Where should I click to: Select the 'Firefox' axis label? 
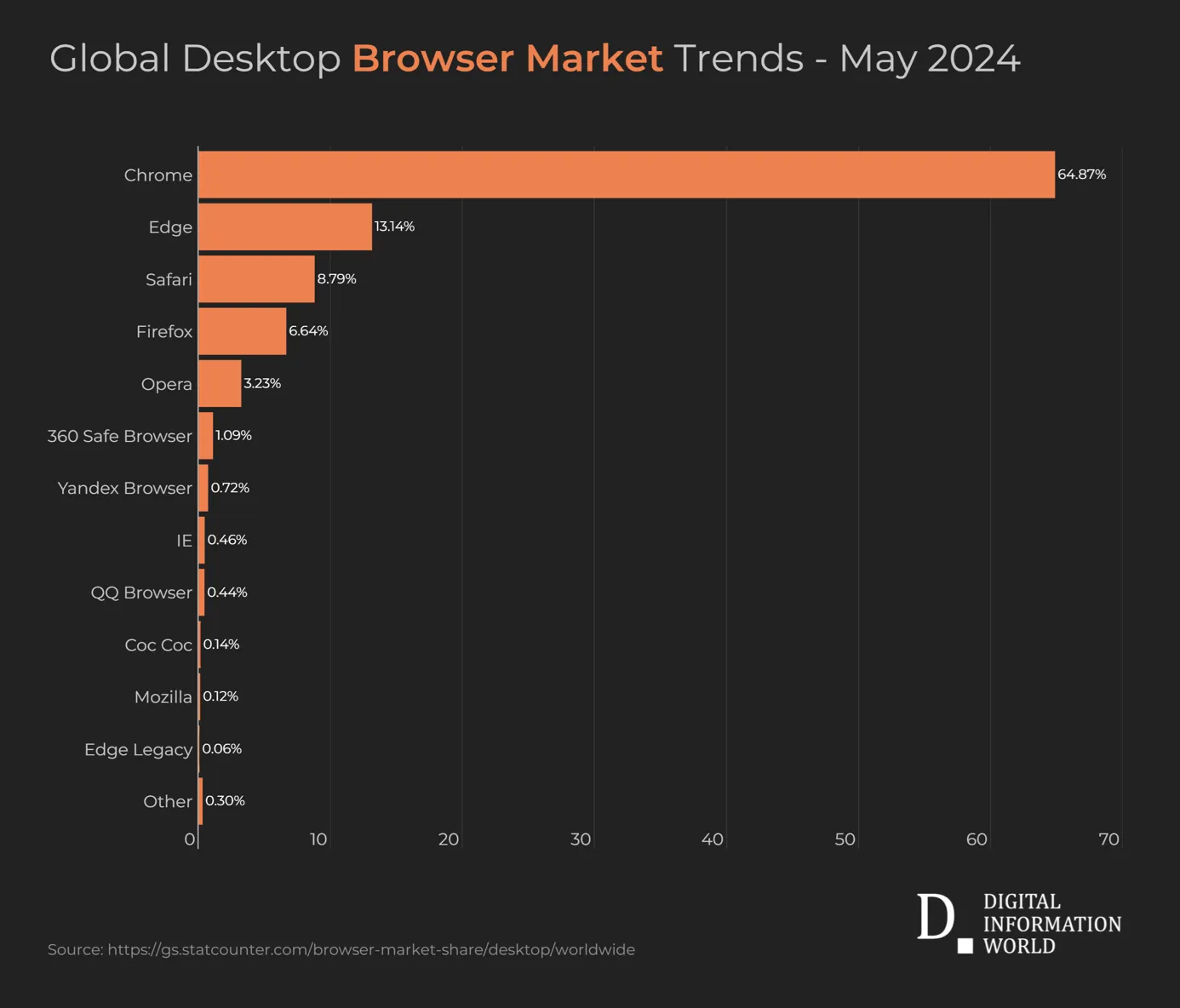point(164,332)
